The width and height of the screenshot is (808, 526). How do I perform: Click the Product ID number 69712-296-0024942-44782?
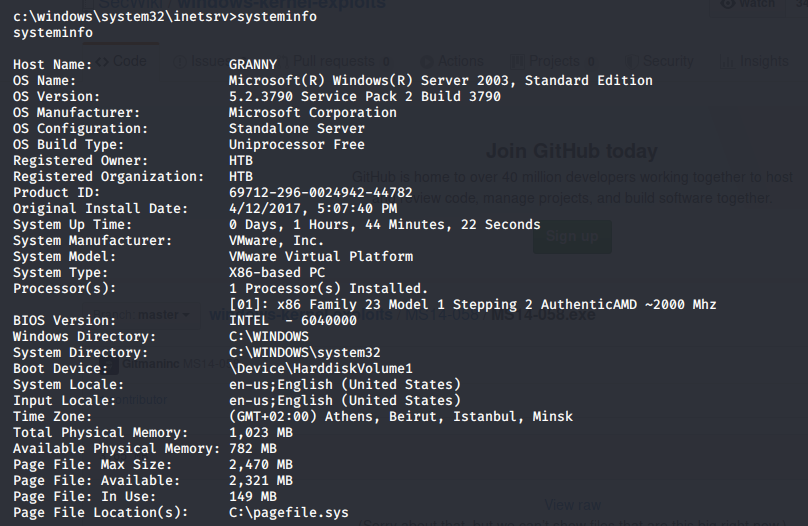pos(320,193)
